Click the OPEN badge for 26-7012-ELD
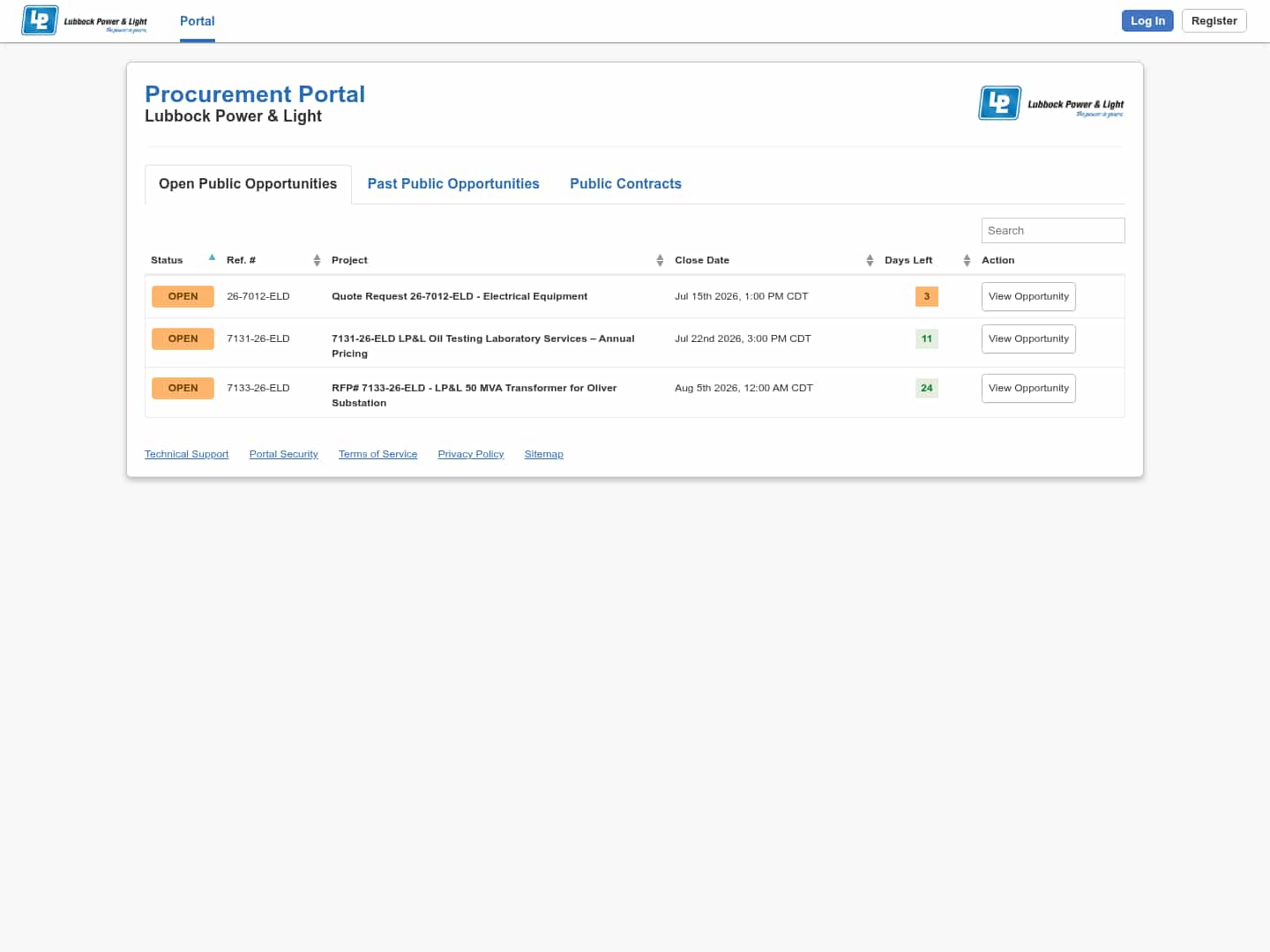The height and width of the screenshot is (952, 1270). coord(183,296)
